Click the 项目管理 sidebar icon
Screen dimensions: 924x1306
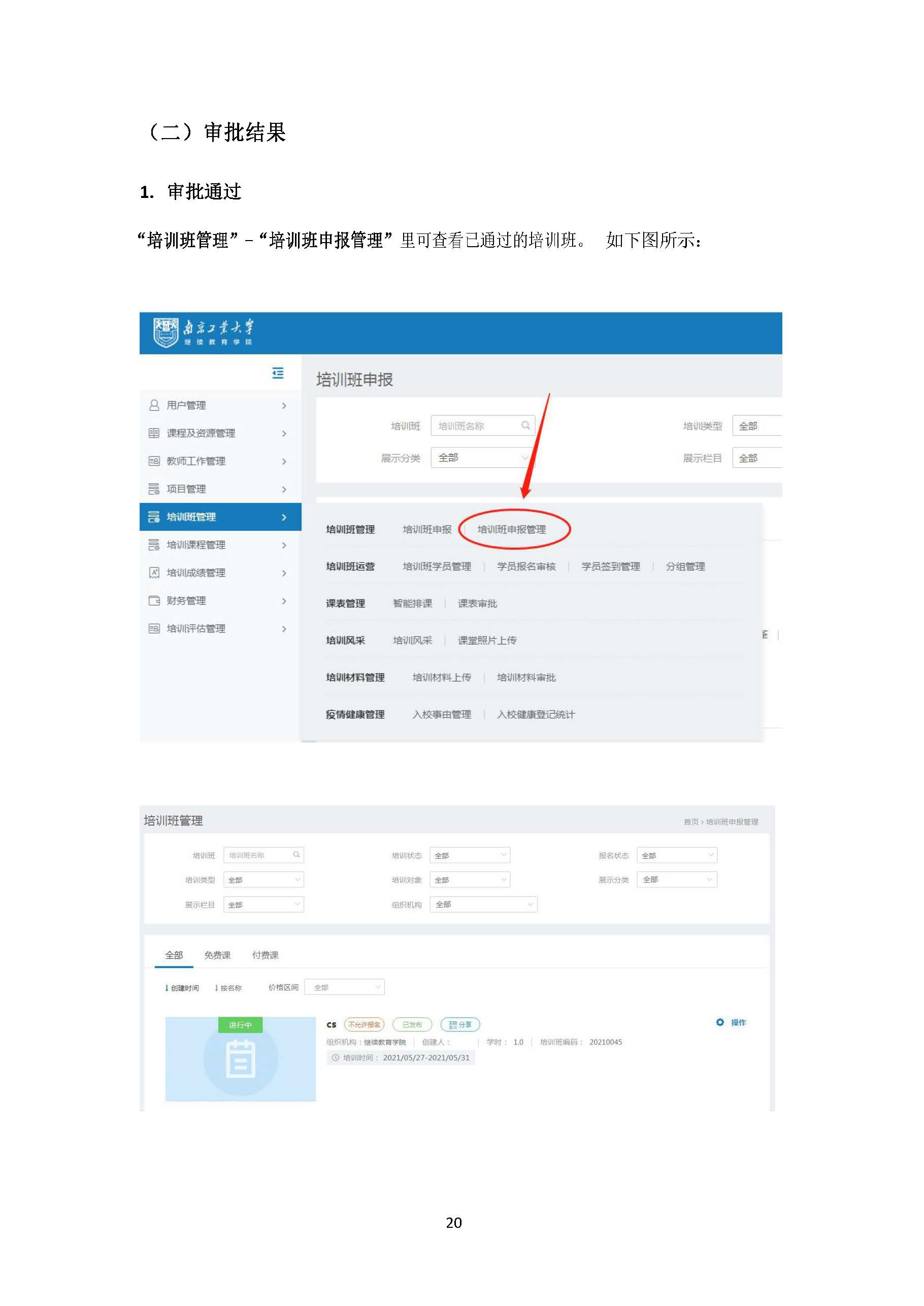click(154, 489)
